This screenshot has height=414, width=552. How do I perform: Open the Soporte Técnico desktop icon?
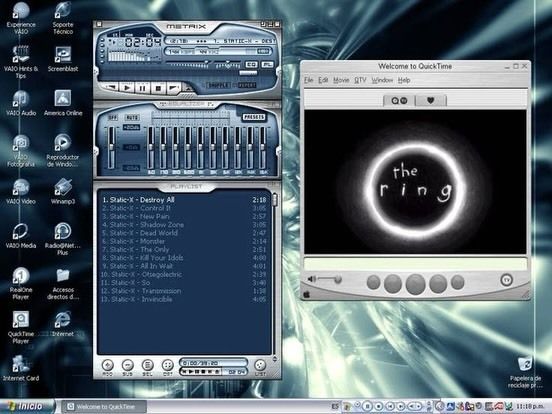click(x=63, y=18)
